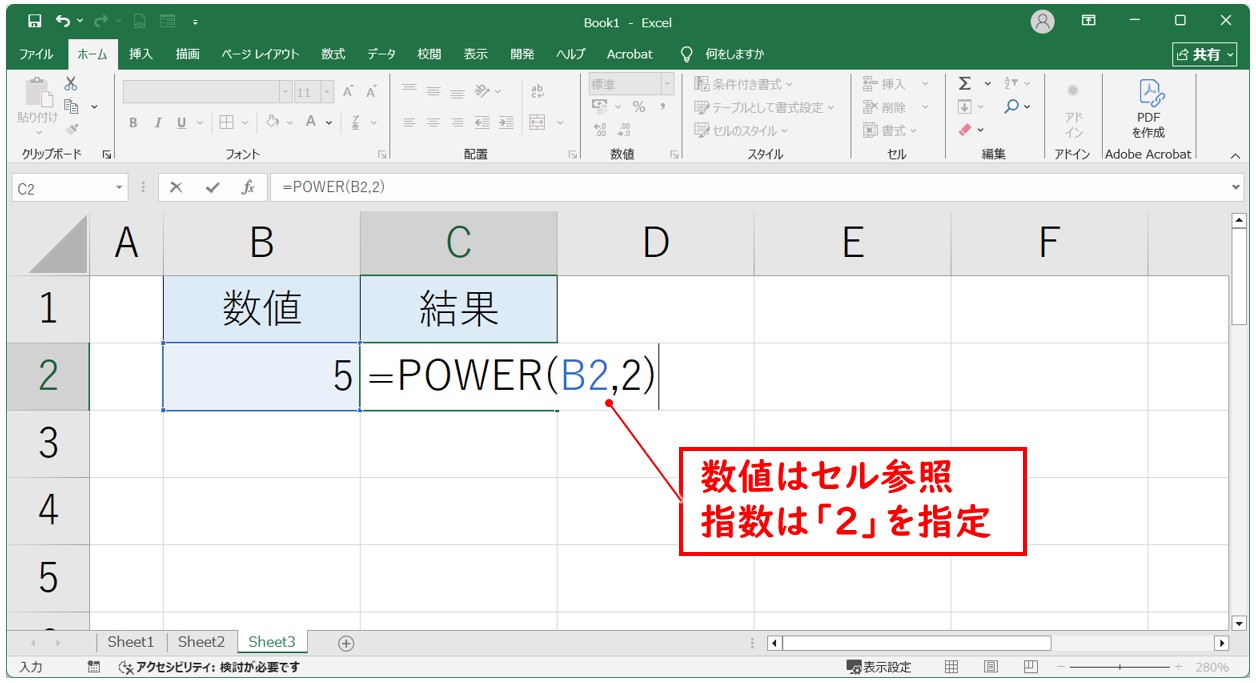
Task: Collapse the ribbon using the caret
Action: point(1235,155)
